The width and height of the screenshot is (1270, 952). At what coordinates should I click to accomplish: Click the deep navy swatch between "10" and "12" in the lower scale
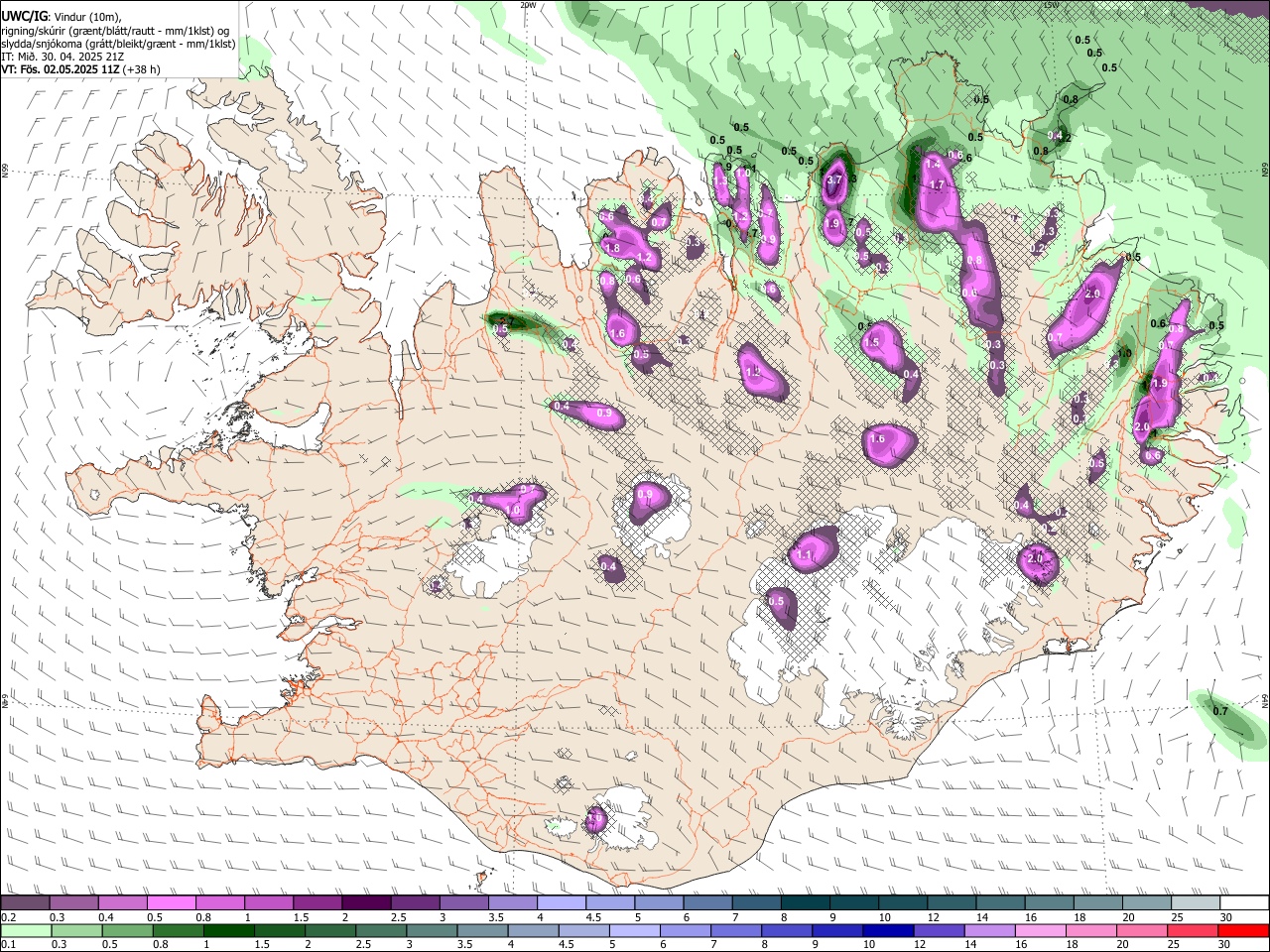888,930
